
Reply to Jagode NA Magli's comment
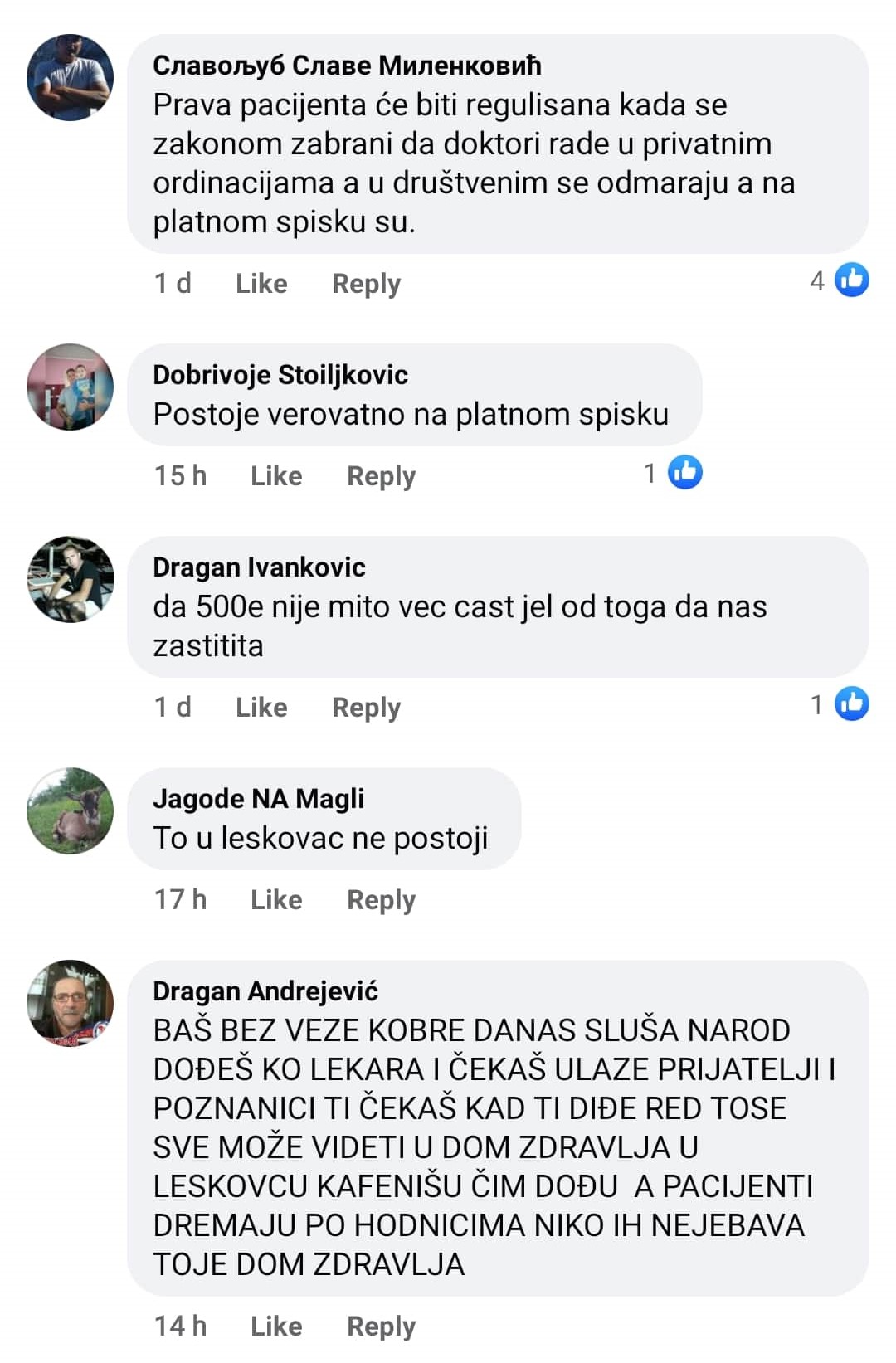click(x=381, y=900)
